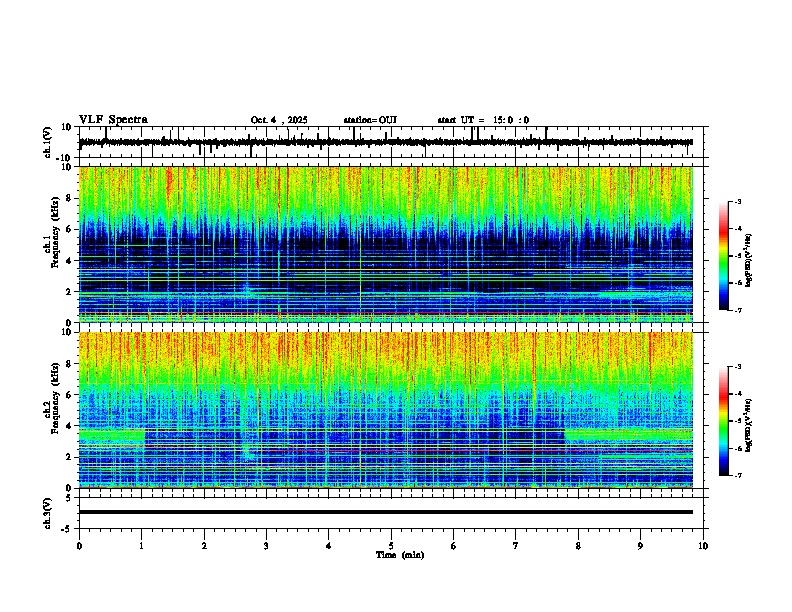Viewport: 792px width, 612px height.
Task: Click the "VLF Spectra" plot title
Action: 113,120
